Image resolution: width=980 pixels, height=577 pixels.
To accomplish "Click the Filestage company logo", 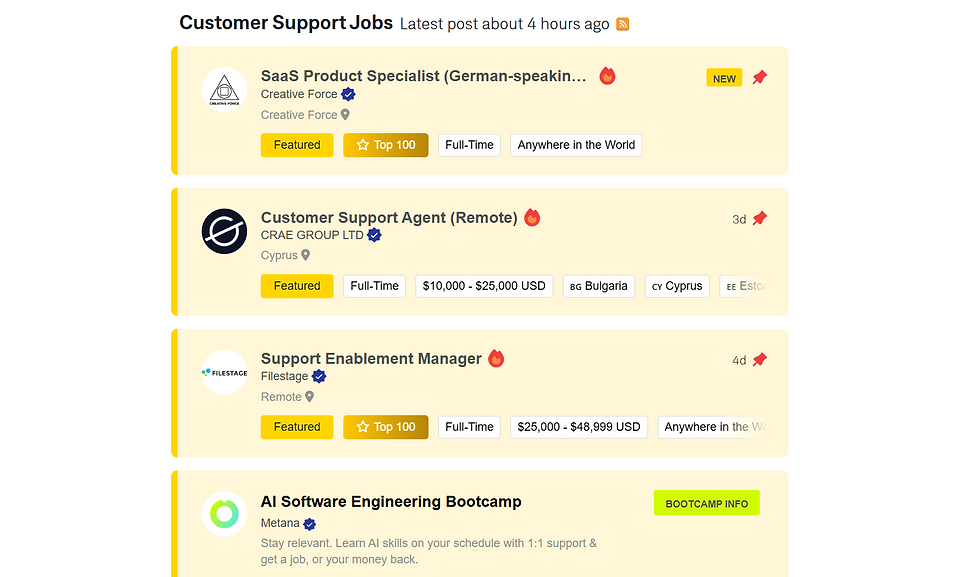I will tap(224, 372).
